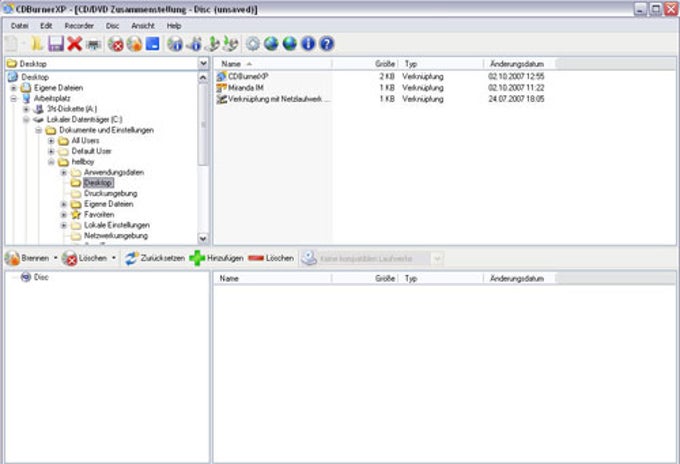Open the Edit menu
This screenshot has height=464, width=680.
[x=46, y=26]
